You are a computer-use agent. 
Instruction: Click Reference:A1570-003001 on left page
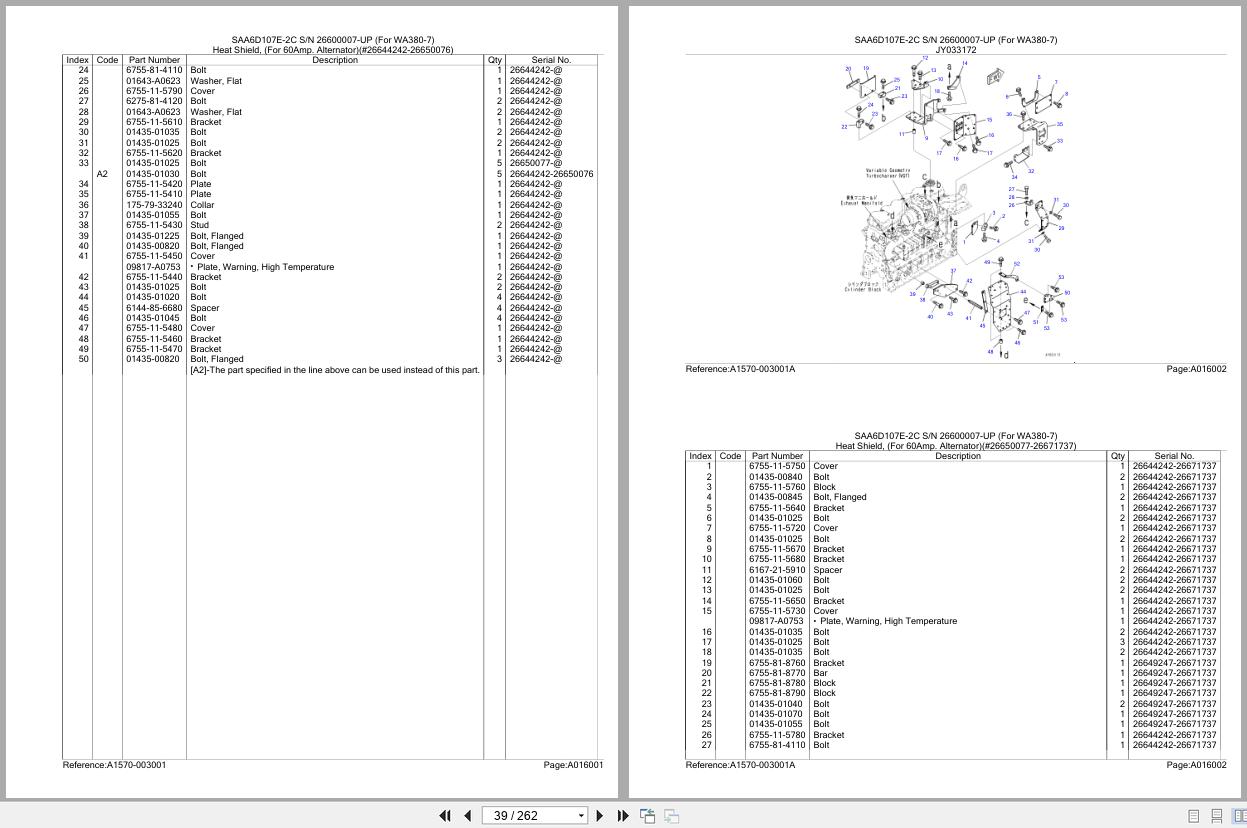point(115,765)
